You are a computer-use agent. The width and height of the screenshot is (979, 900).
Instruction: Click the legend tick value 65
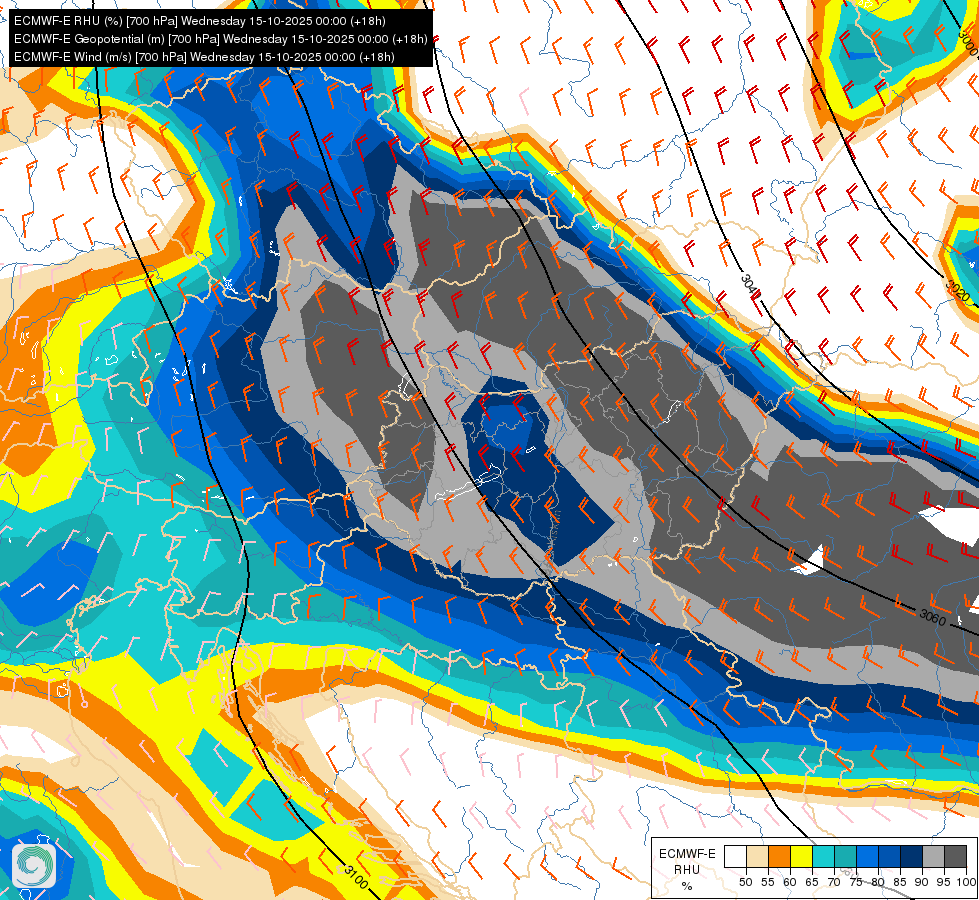click(x=812, y=882)
